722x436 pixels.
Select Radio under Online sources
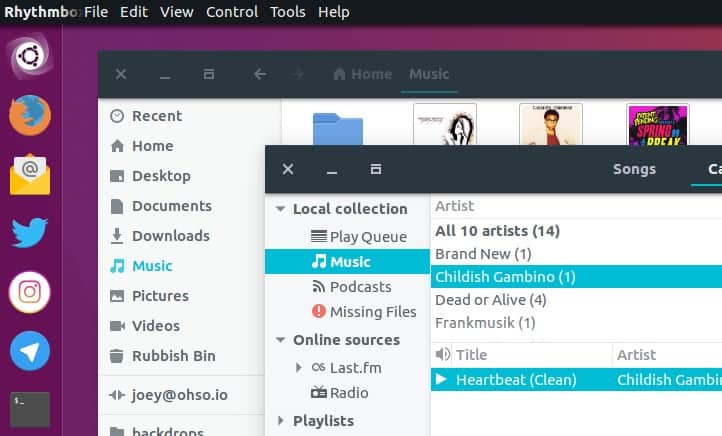pyautogui.click(x=348, y=393)
